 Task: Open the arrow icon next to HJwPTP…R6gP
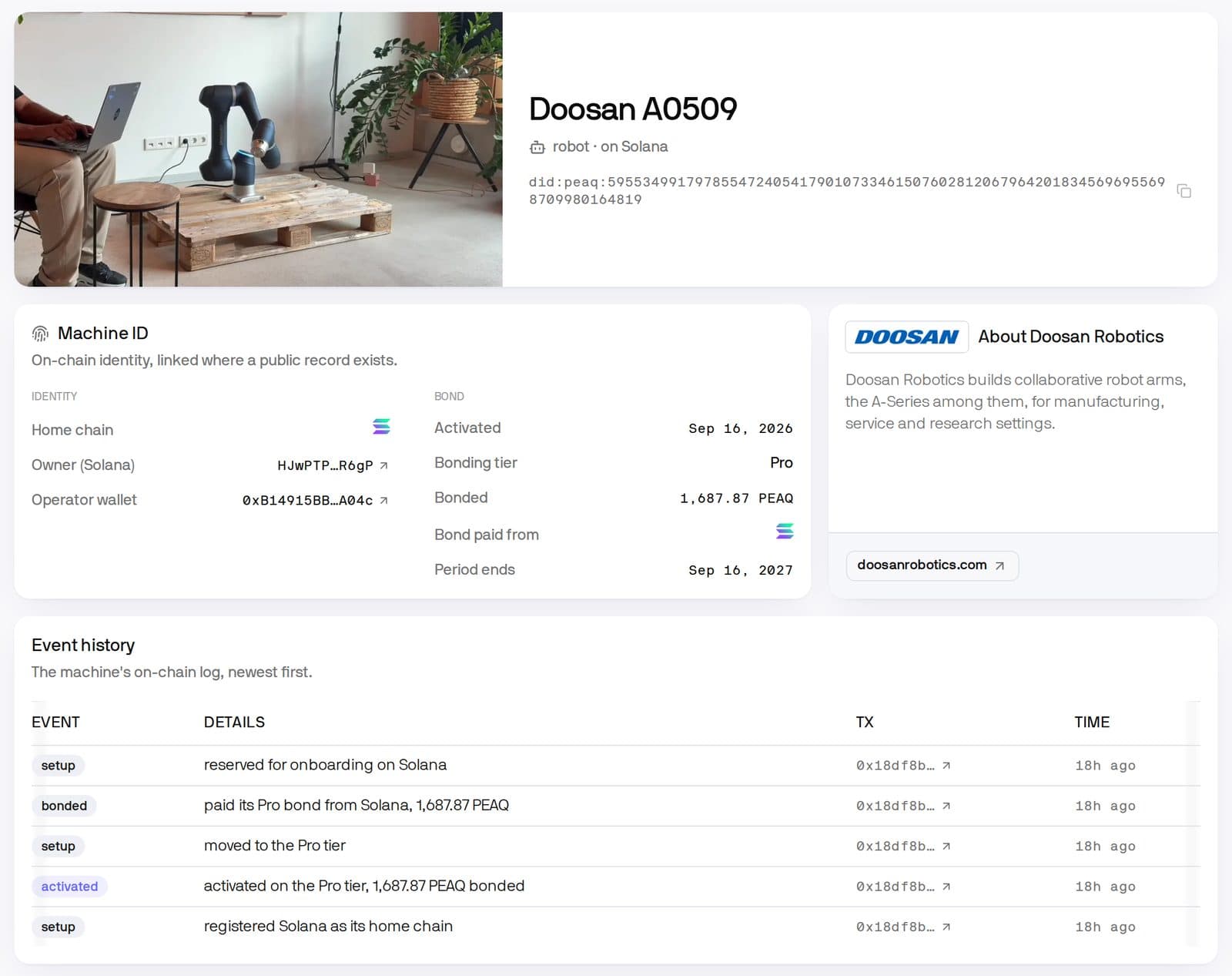[x=384, y=465]
